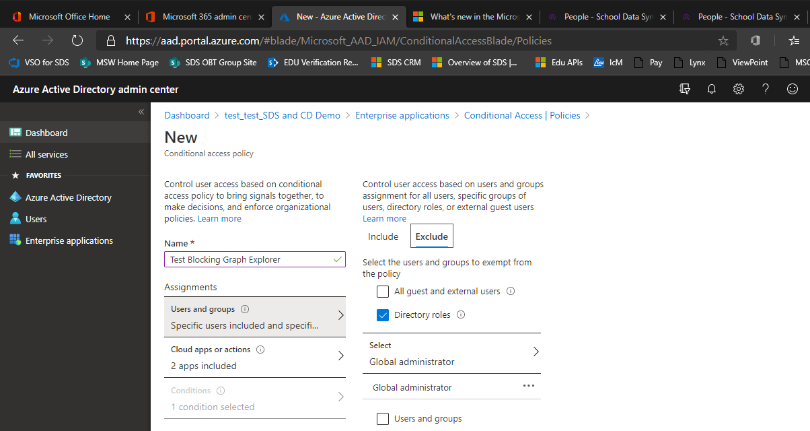
Task: Collapse the sidebar with double chevron
Action: point(141,112)
